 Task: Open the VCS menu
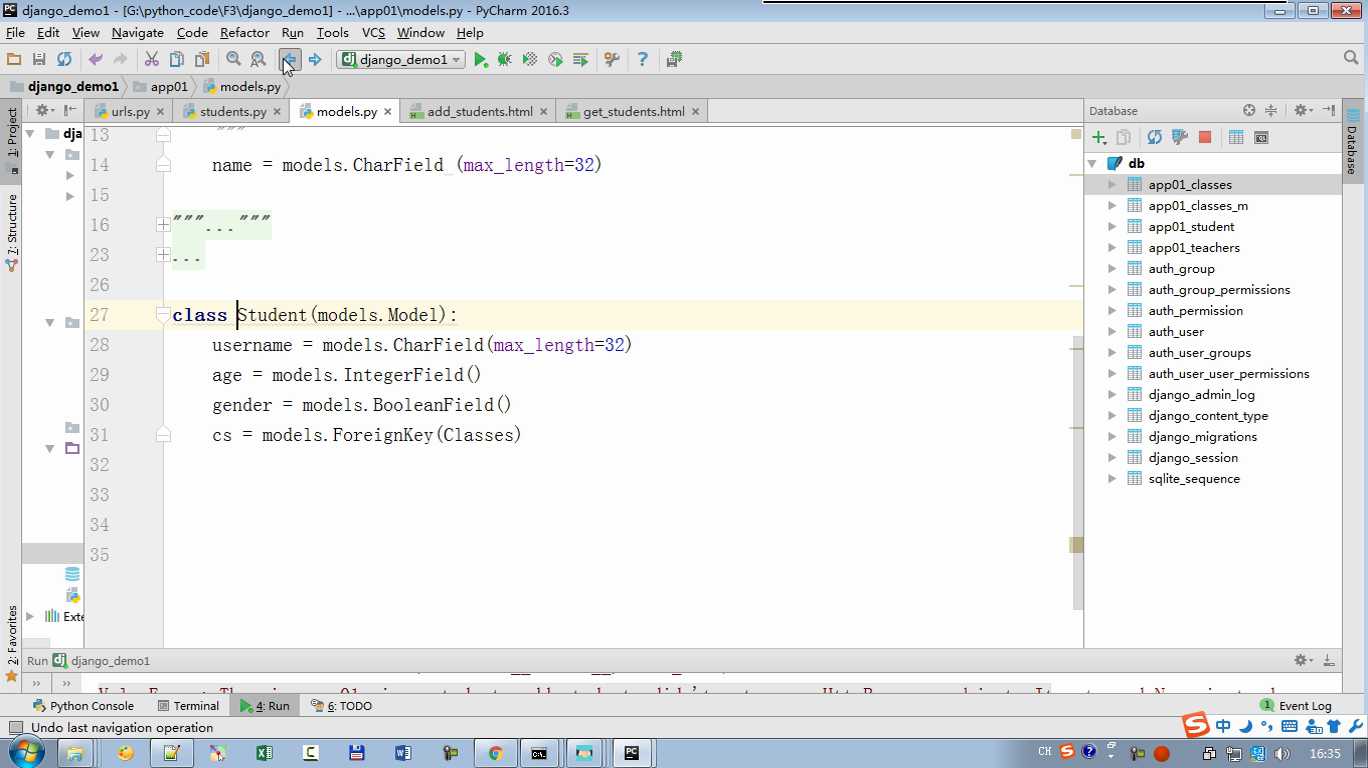(373, 33)
